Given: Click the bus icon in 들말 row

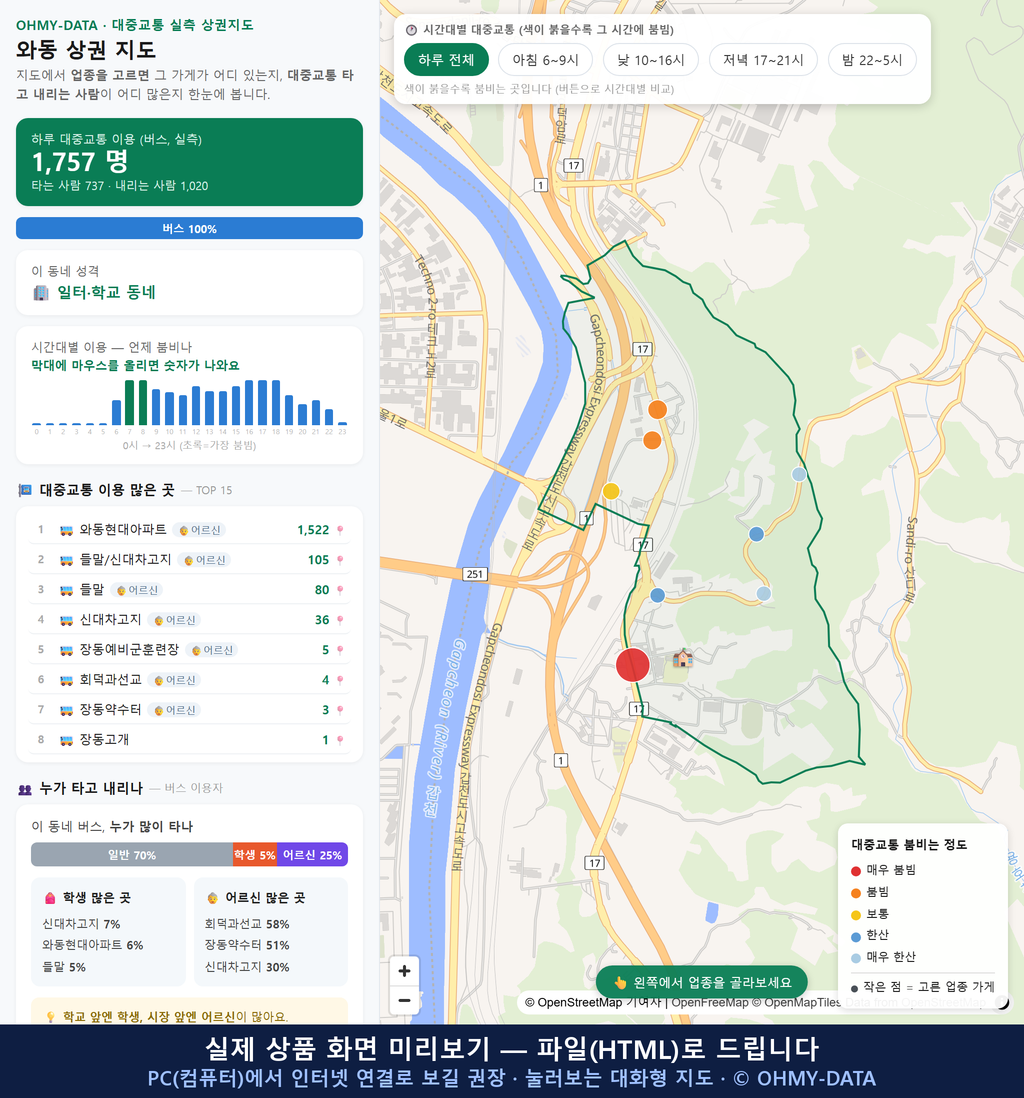Looking at the screenshot, I should click(67, 590).
